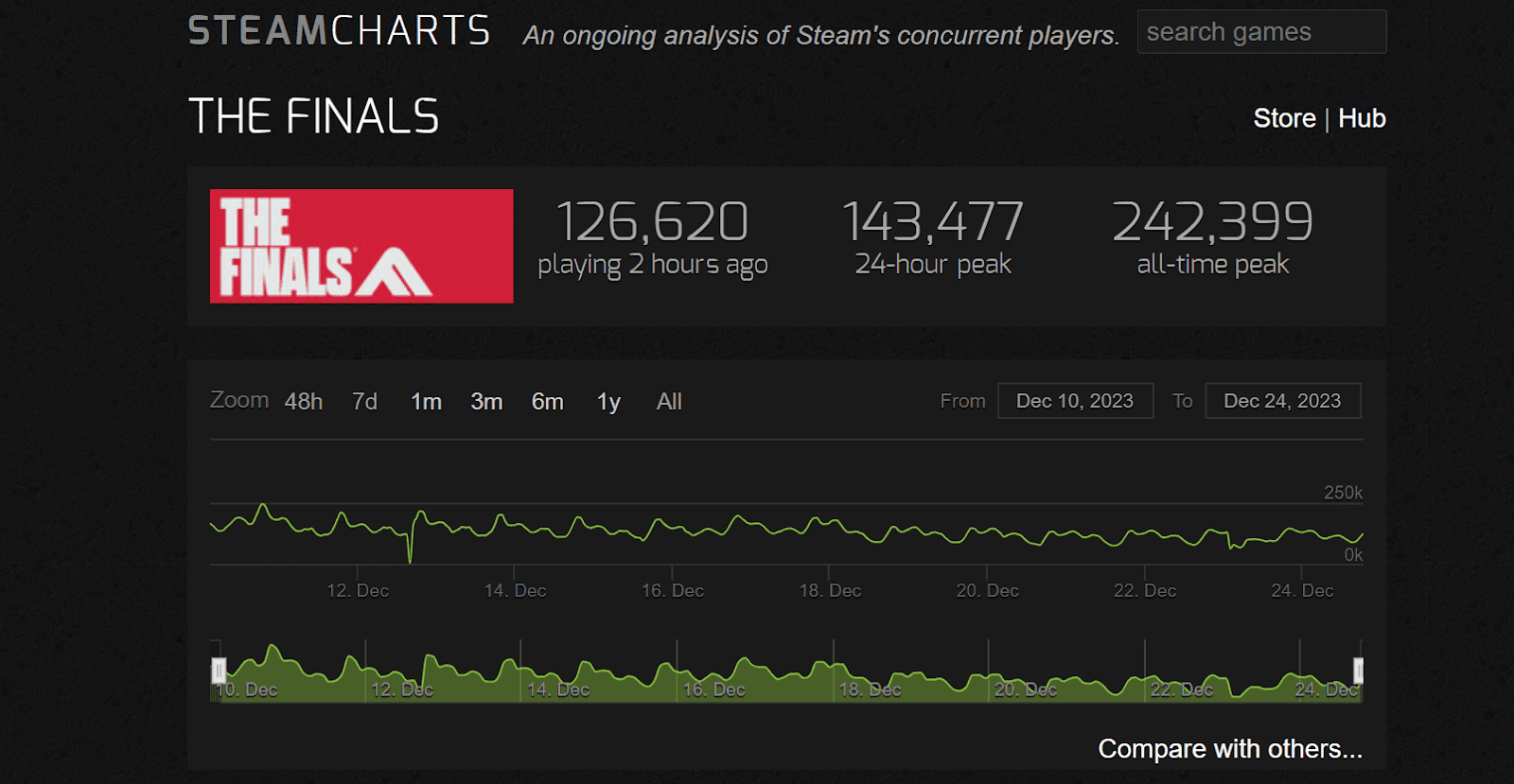The image size is (1514, 784).
Task: Click left handle of chart navigator
Action: 219,671
